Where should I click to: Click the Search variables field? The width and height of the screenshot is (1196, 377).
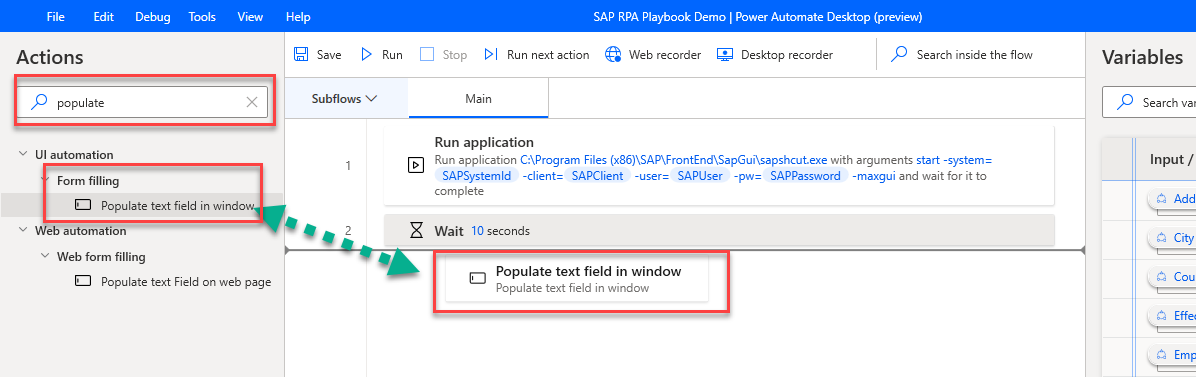click(x=1149, y=102)
